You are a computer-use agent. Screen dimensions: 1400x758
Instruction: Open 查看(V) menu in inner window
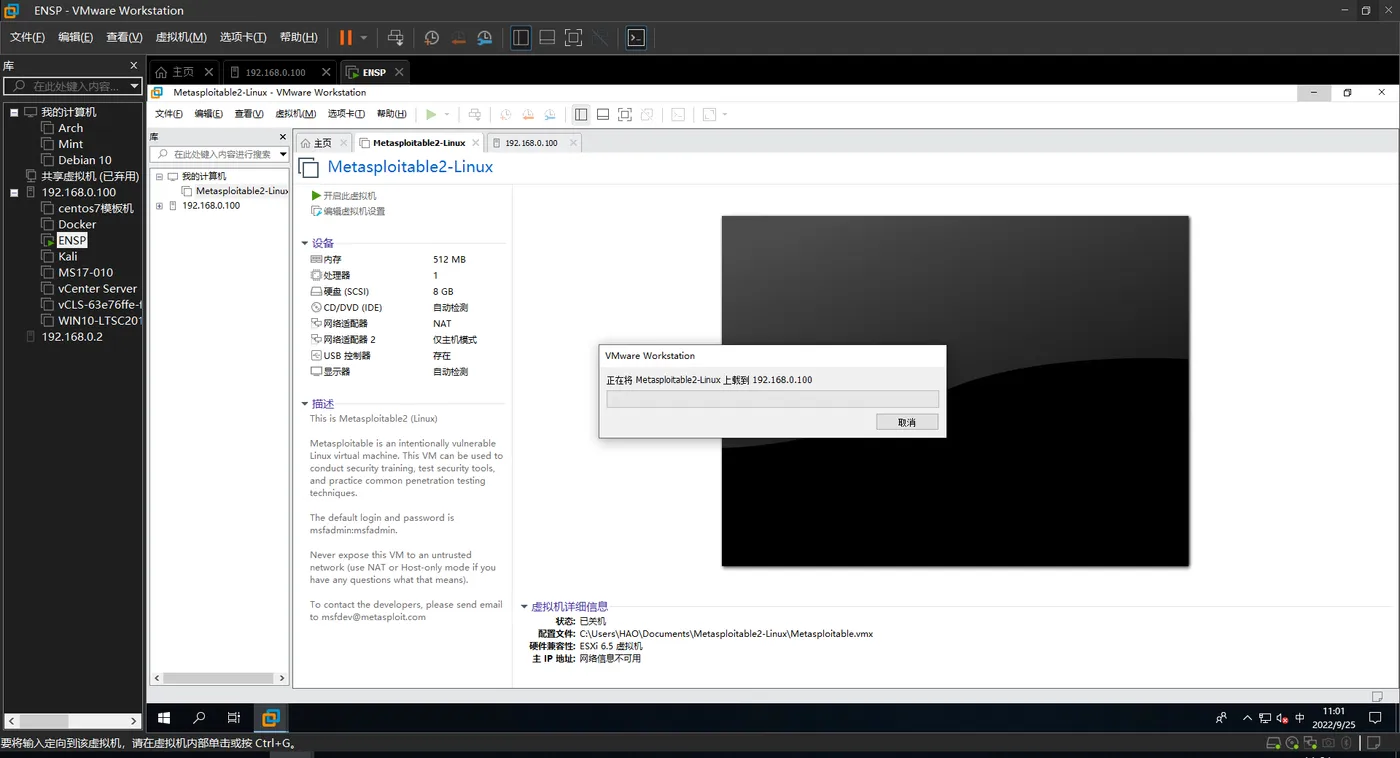249,114
